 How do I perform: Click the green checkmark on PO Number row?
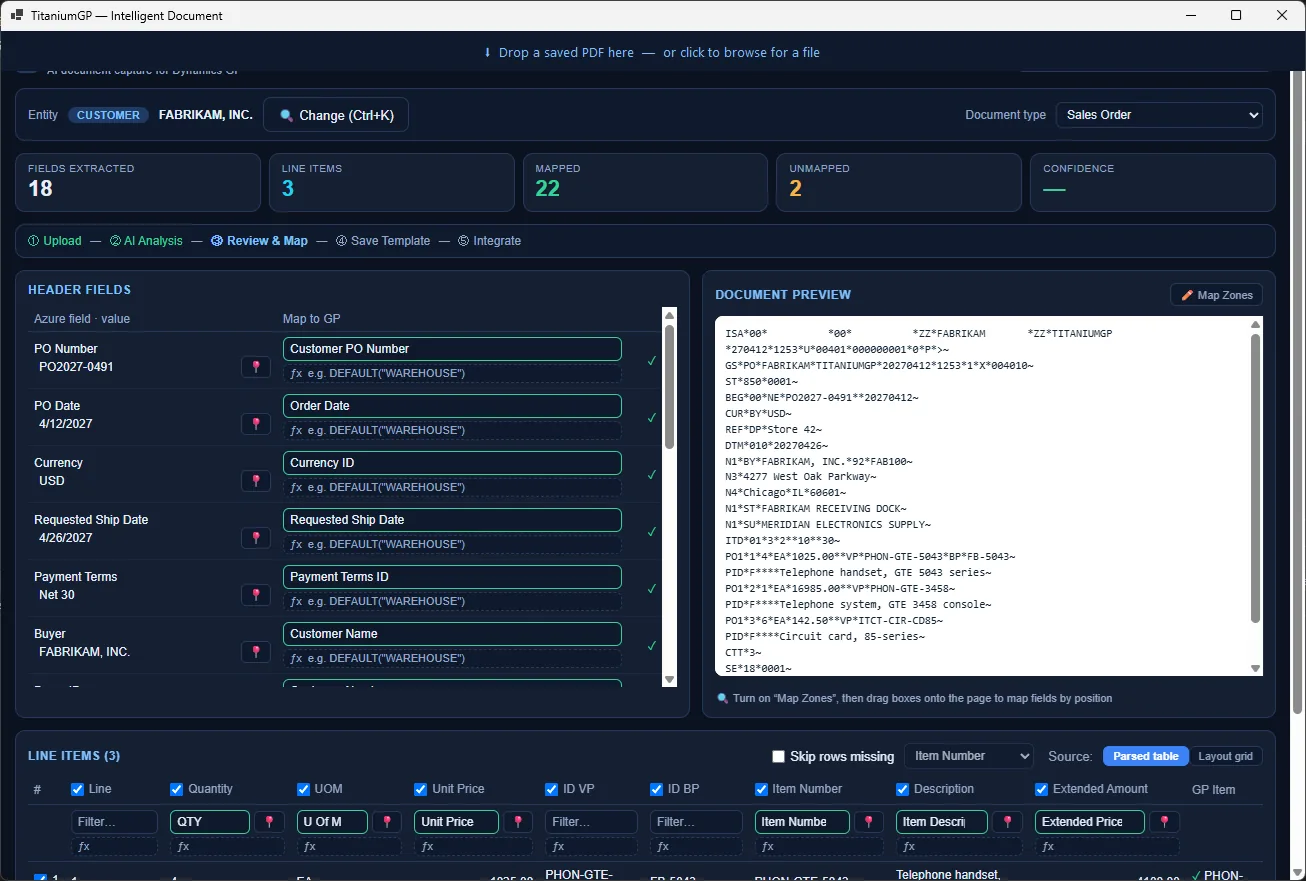(x=652, y=361)
